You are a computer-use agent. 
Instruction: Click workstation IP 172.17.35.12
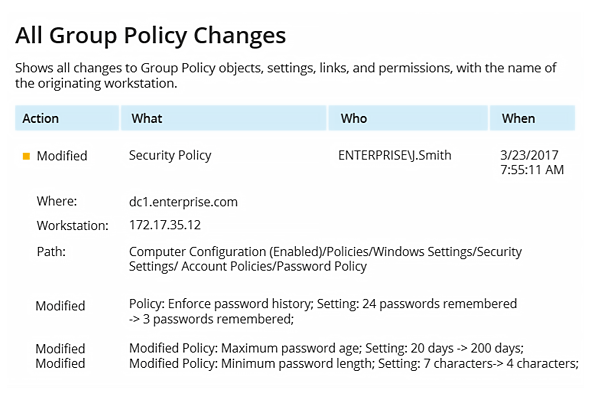click(165, 225)
